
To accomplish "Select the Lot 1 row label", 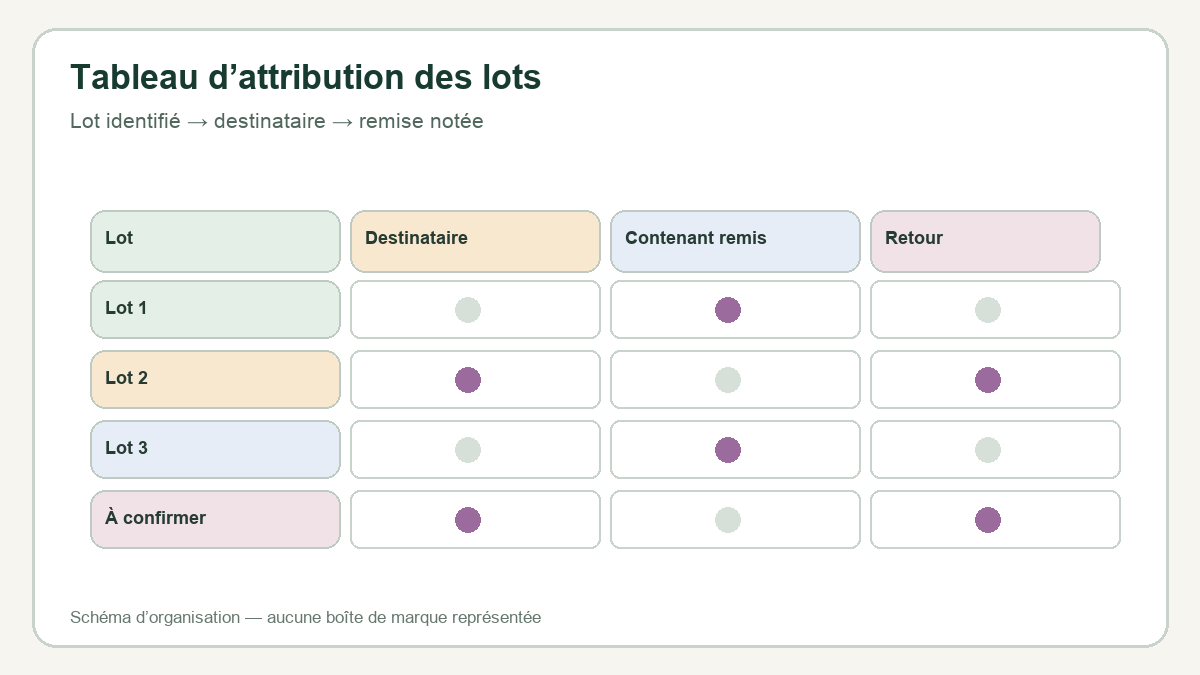I will click(x=215, y=310).
